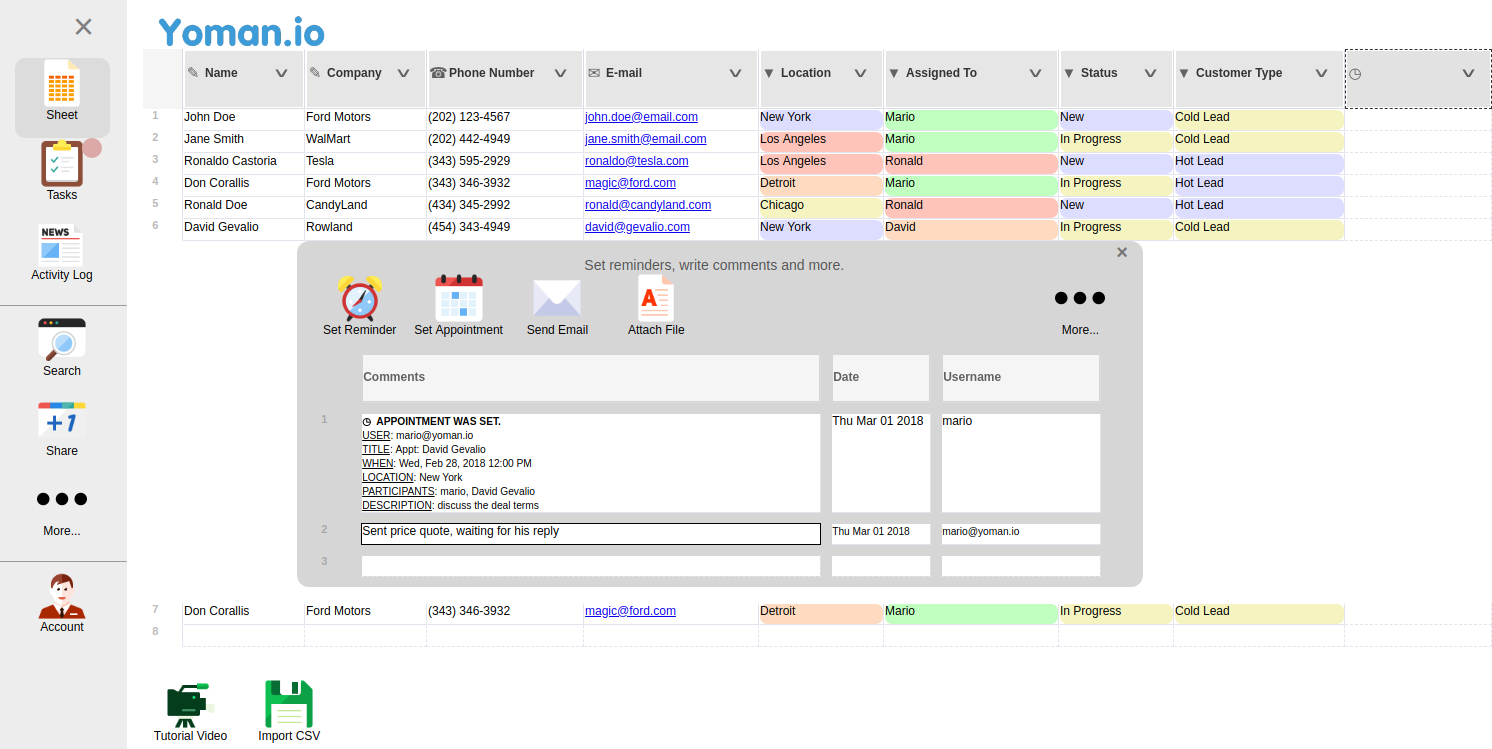The width and height of the screenshot is (1492, 749).
Task: Expand the Location column dropdown arrow
Action: (861, 73)
